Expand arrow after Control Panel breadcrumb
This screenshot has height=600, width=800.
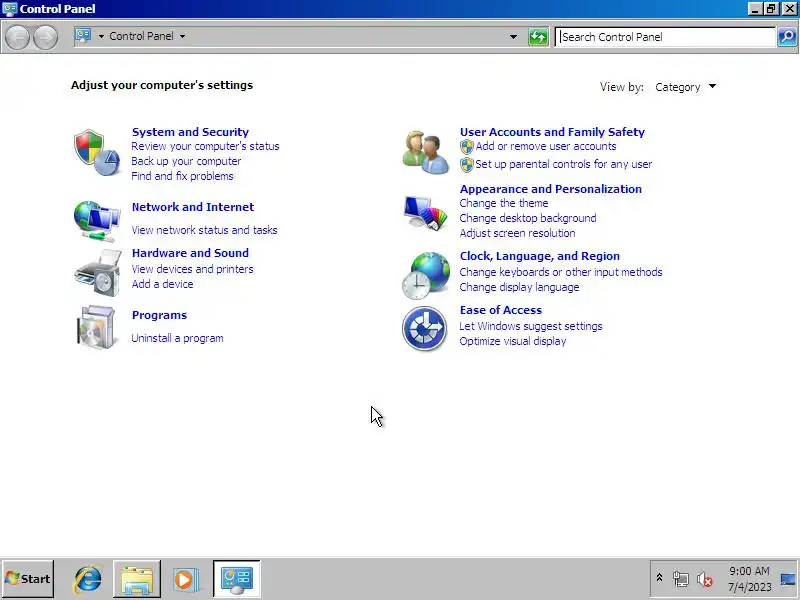(x=183, y=36)
